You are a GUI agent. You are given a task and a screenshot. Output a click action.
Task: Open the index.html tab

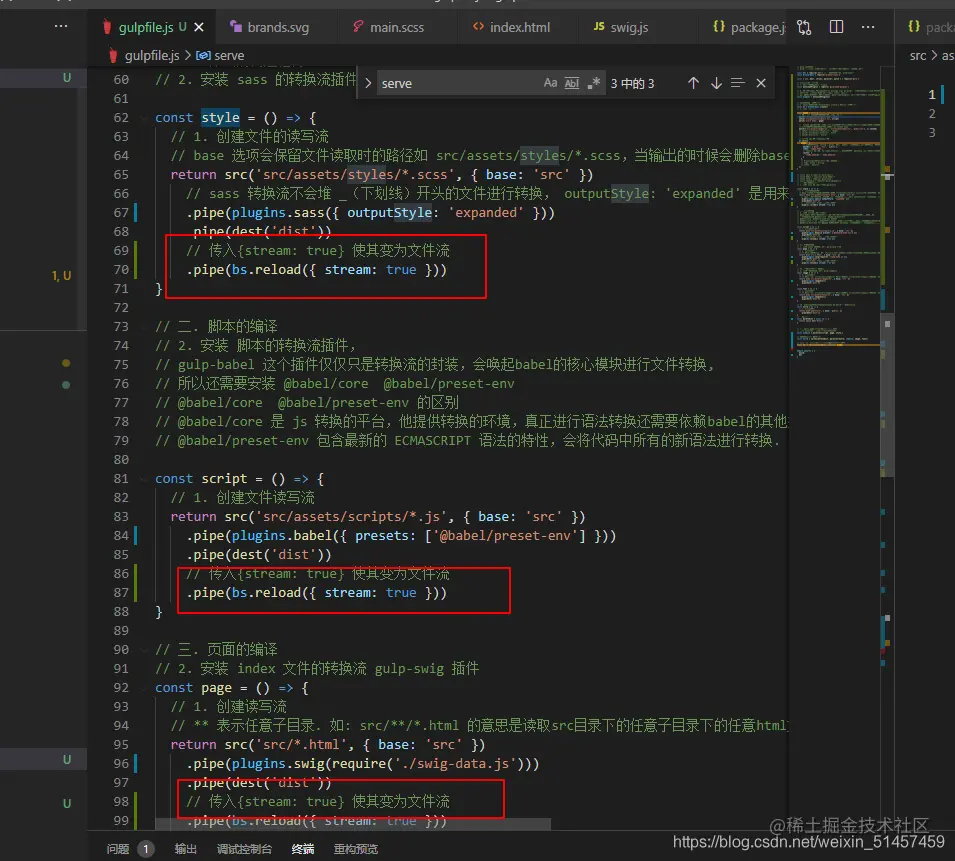tap(512, 27)
